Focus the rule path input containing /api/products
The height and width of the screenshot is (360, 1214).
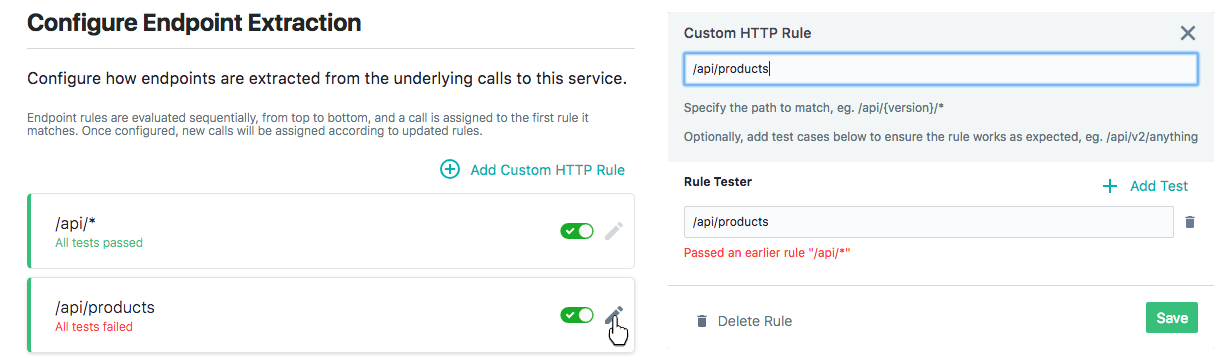point(940,69)
